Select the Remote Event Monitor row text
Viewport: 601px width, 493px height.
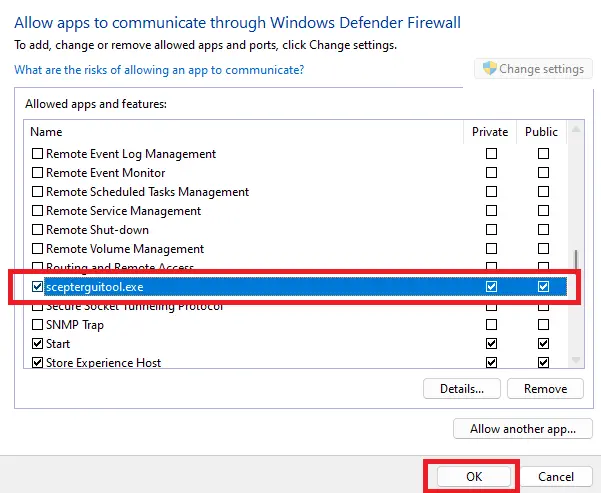105,173
